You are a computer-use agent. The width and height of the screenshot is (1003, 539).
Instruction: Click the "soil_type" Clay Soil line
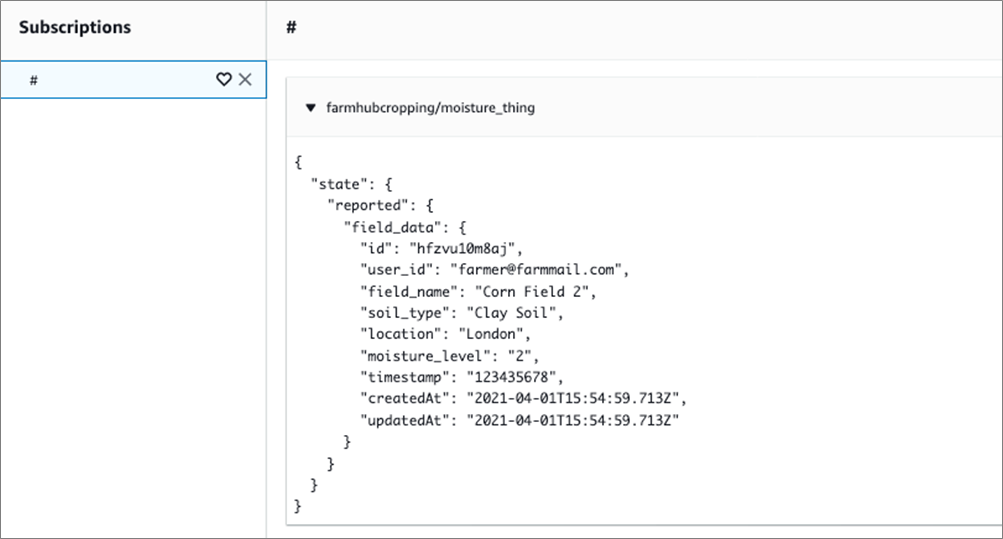pos(461,313)
